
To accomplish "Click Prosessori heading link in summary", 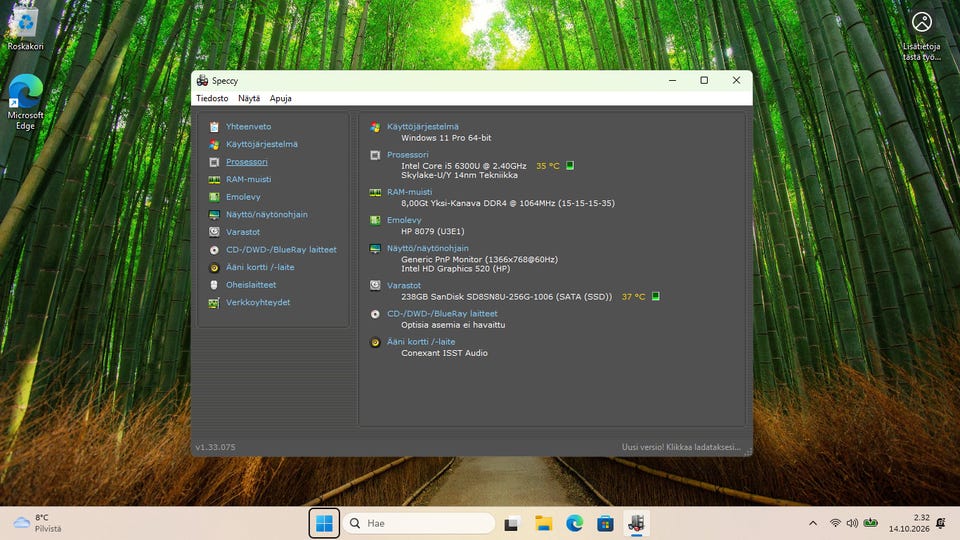I will pos(407,155).
